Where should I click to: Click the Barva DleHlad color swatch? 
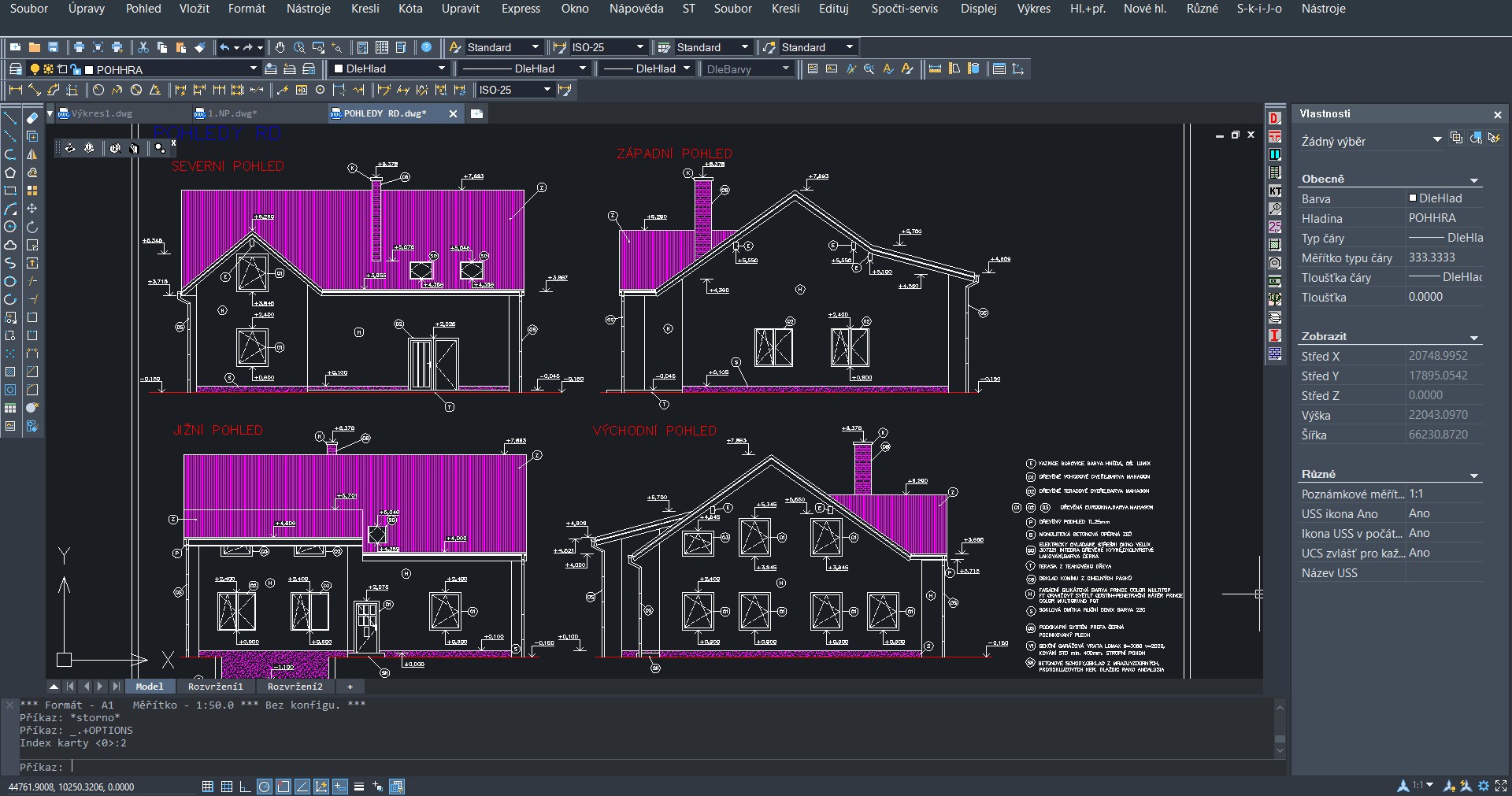click(1413, 198)
